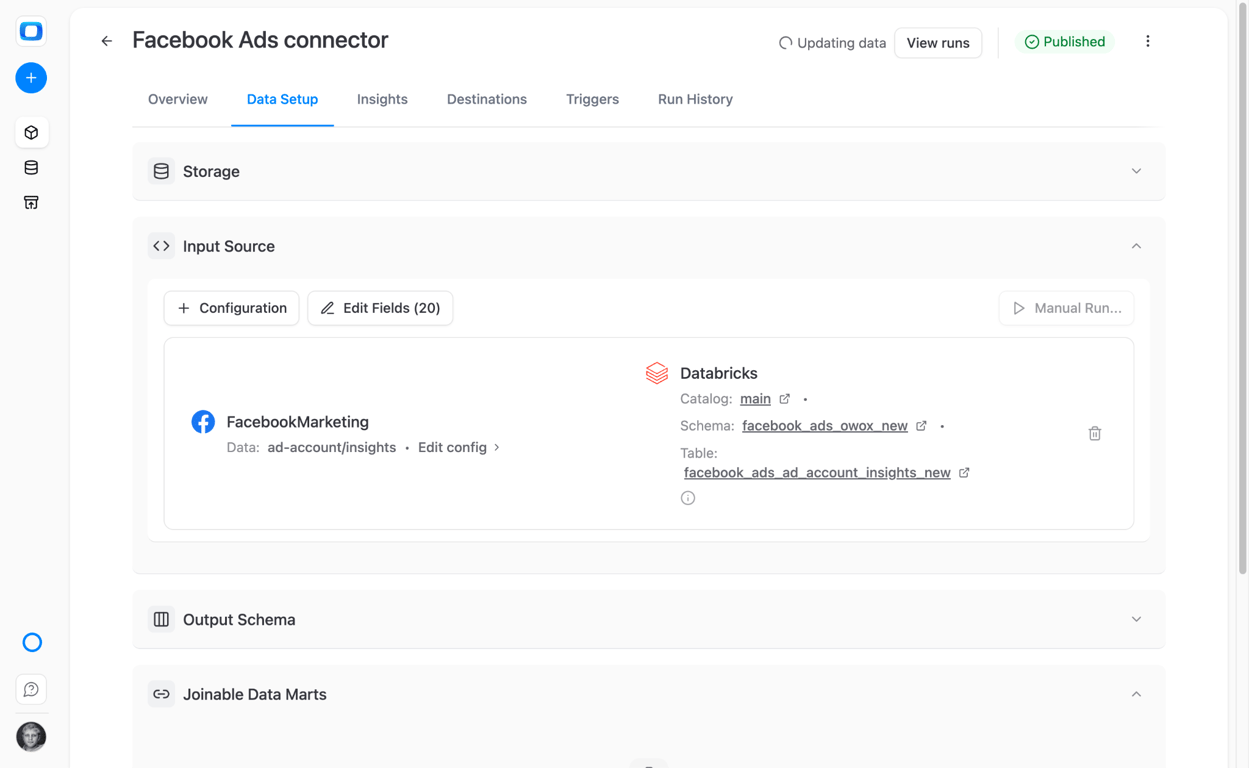
Task: Click the Facebook logo icon
Action: click(203, 421)
